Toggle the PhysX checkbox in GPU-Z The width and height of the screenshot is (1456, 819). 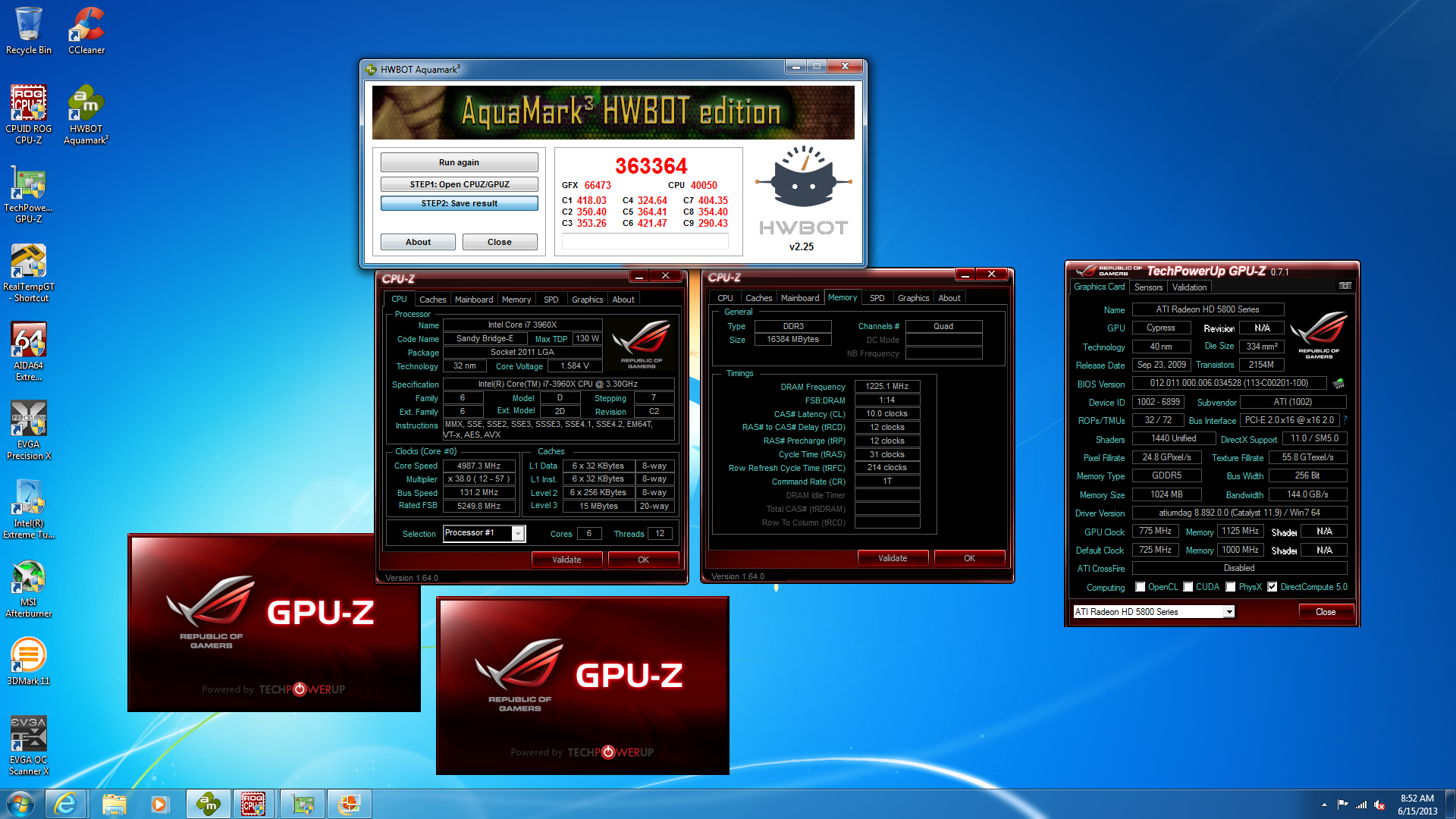1231,587
